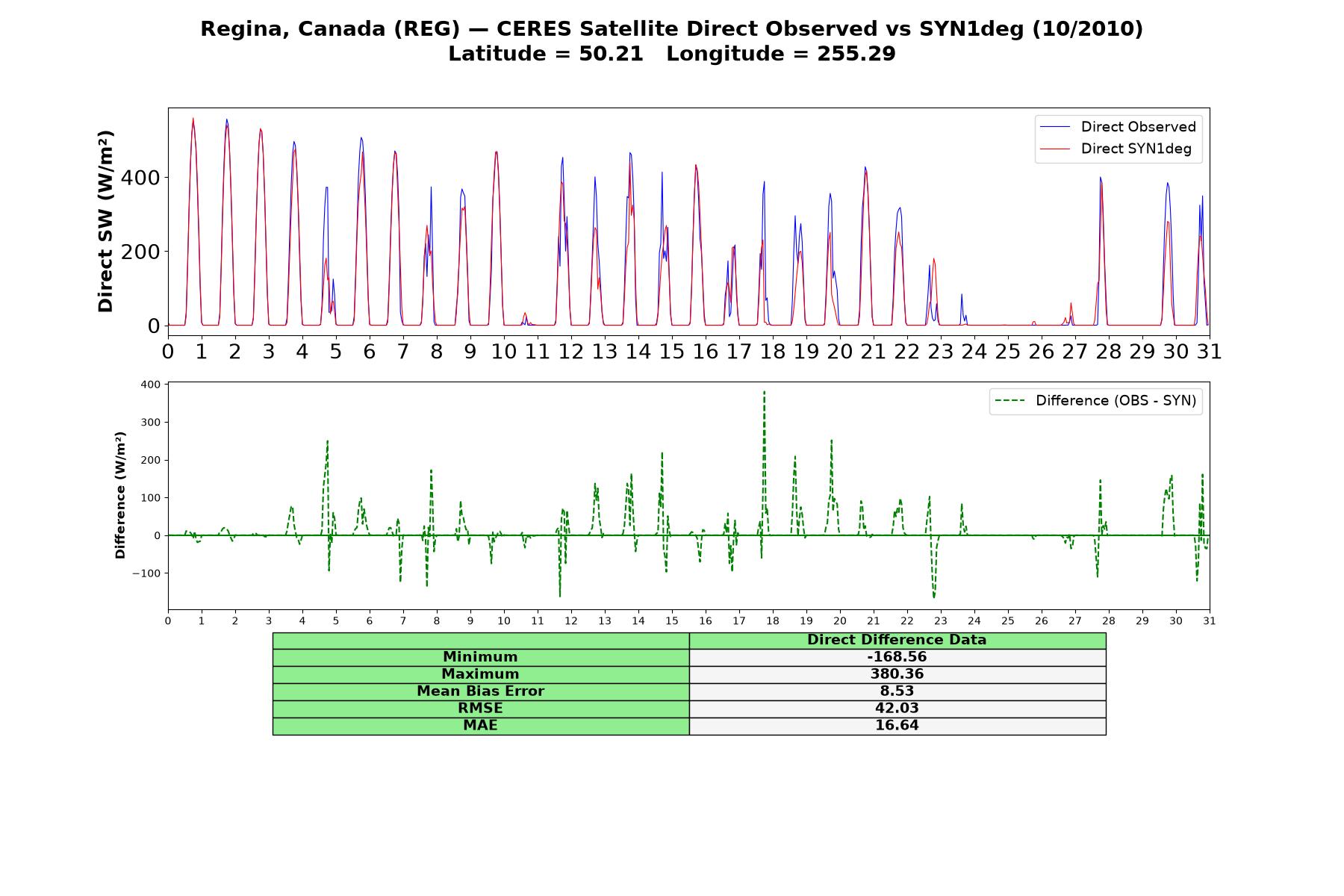Click the Latitude and Longitude subtitle text
The image size is (1344, 896).
click(672, 54)
